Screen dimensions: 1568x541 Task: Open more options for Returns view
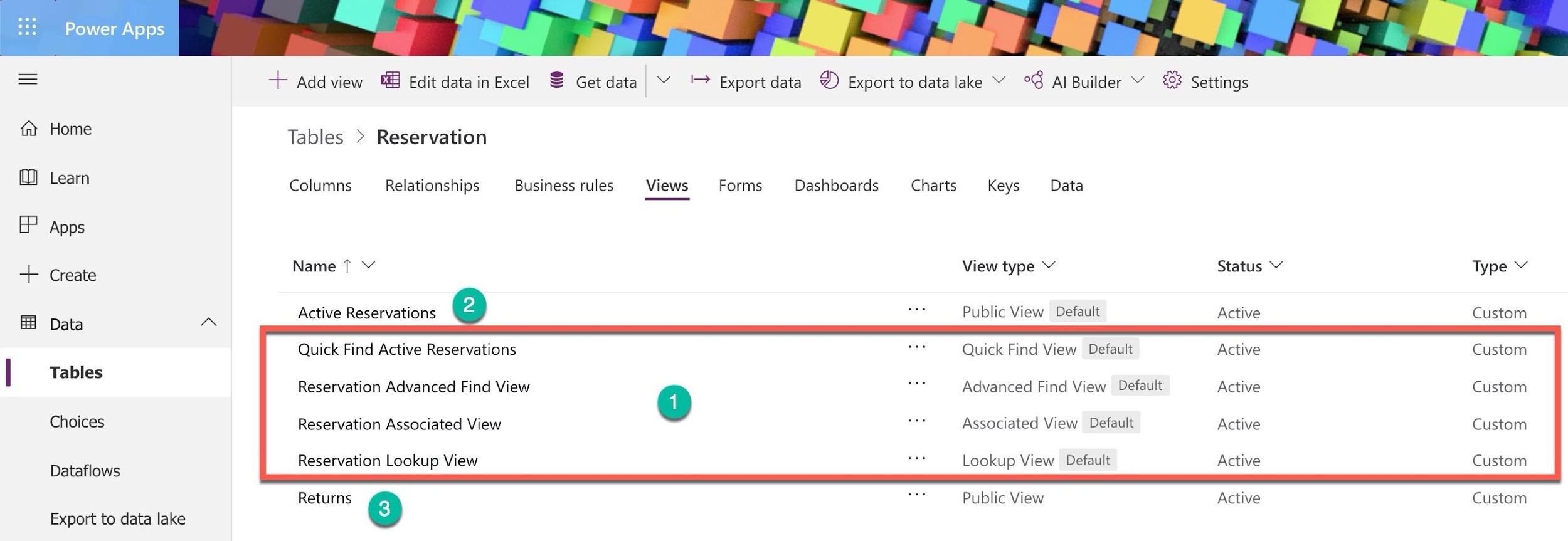click(x=916, y=495)
